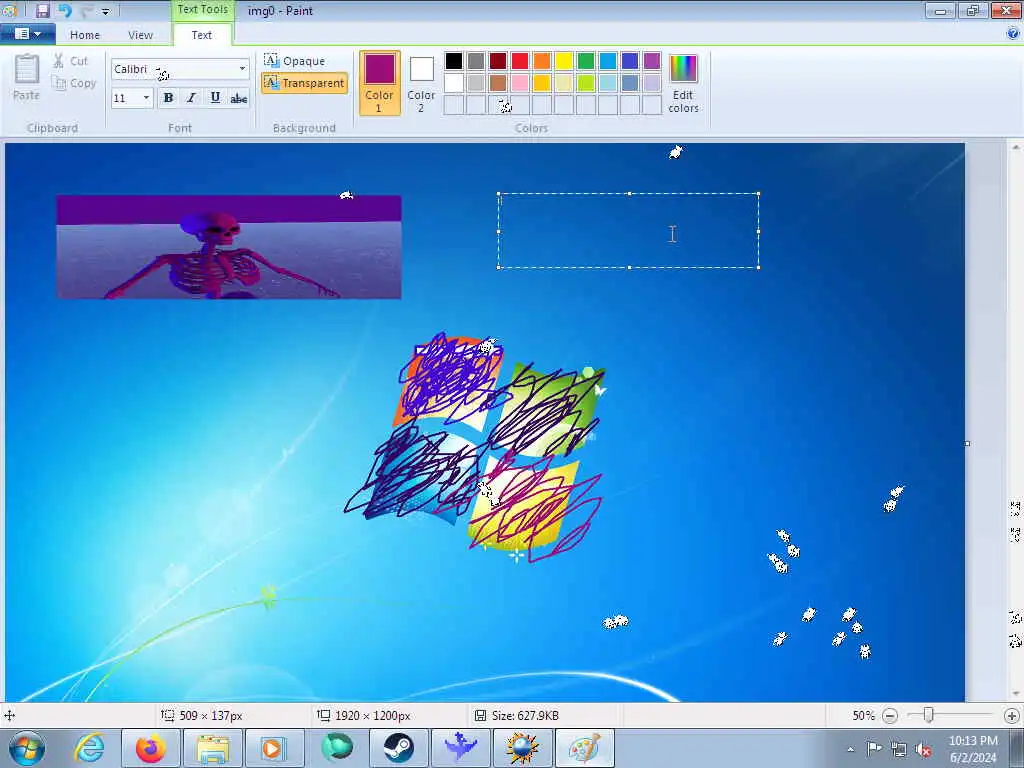This screenshot has width=1024, height=768.
Task: Zoom out with minus button
Action: tap(889, 716)
